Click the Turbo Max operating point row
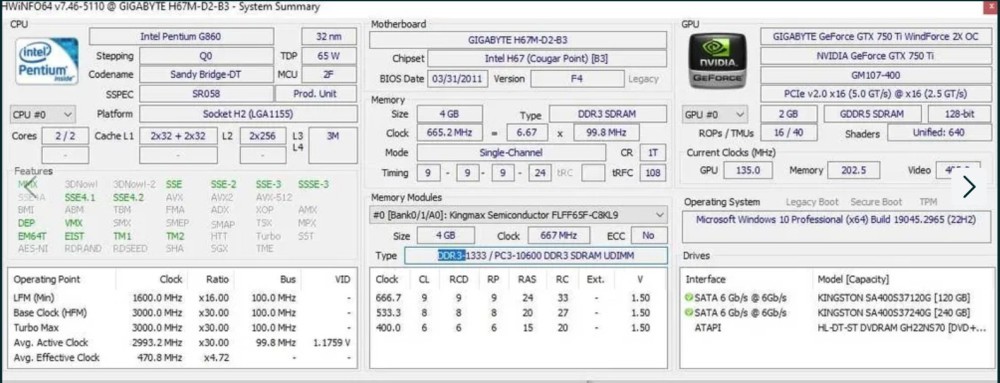 click(x=182, y=328)
